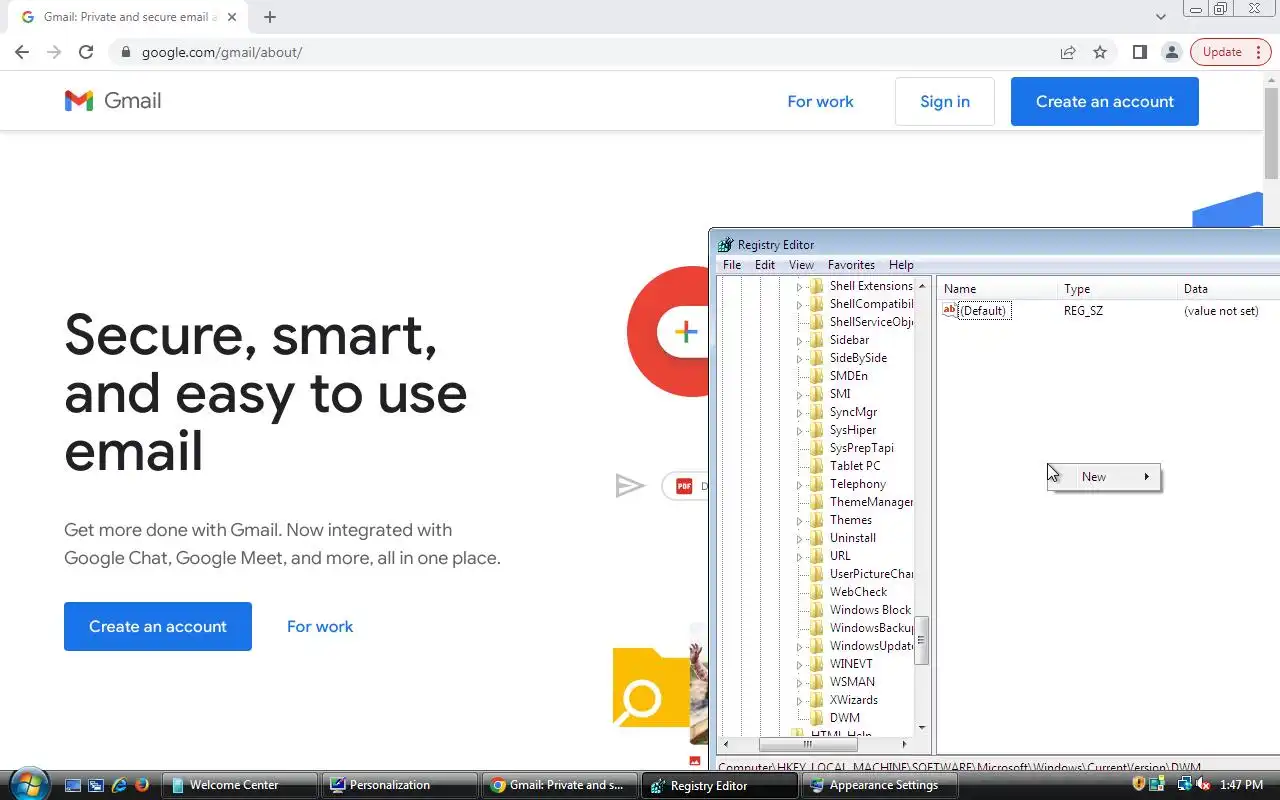Launch Internet Explorer from quick launch
This screenshot has height=800, width=1280.
(x=119, y=786)
